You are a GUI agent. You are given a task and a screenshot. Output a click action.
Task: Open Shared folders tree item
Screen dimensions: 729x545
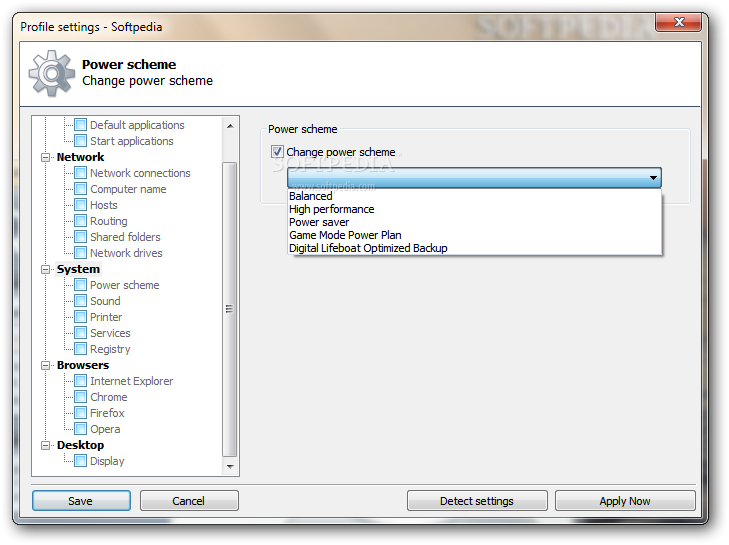(125, 237)
